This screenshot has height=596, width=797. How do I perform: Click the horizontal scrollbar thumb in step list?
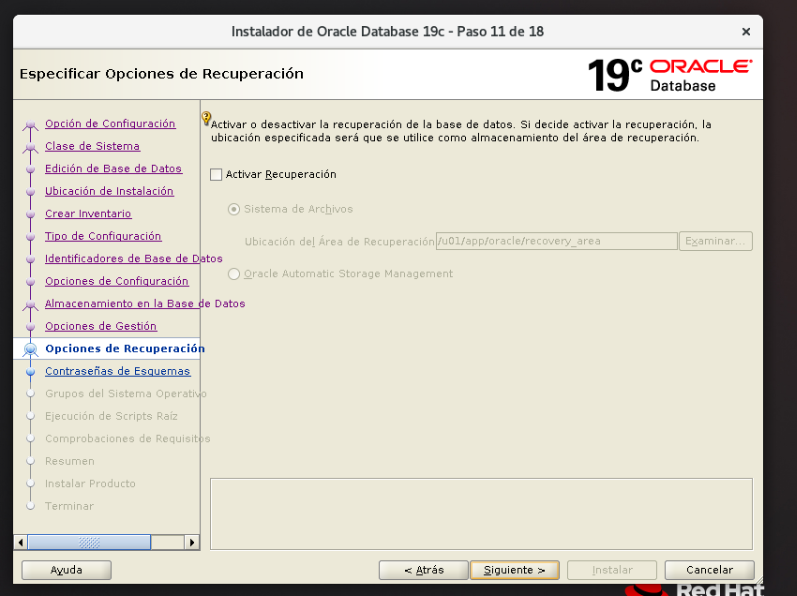coord(89,542)
